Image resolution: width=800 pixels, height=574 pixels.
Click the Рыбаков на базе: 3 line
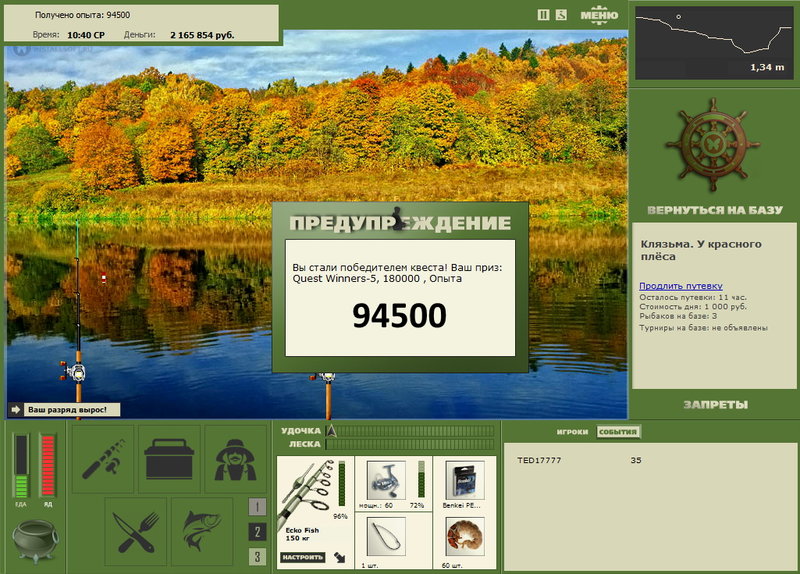(678, 316)
